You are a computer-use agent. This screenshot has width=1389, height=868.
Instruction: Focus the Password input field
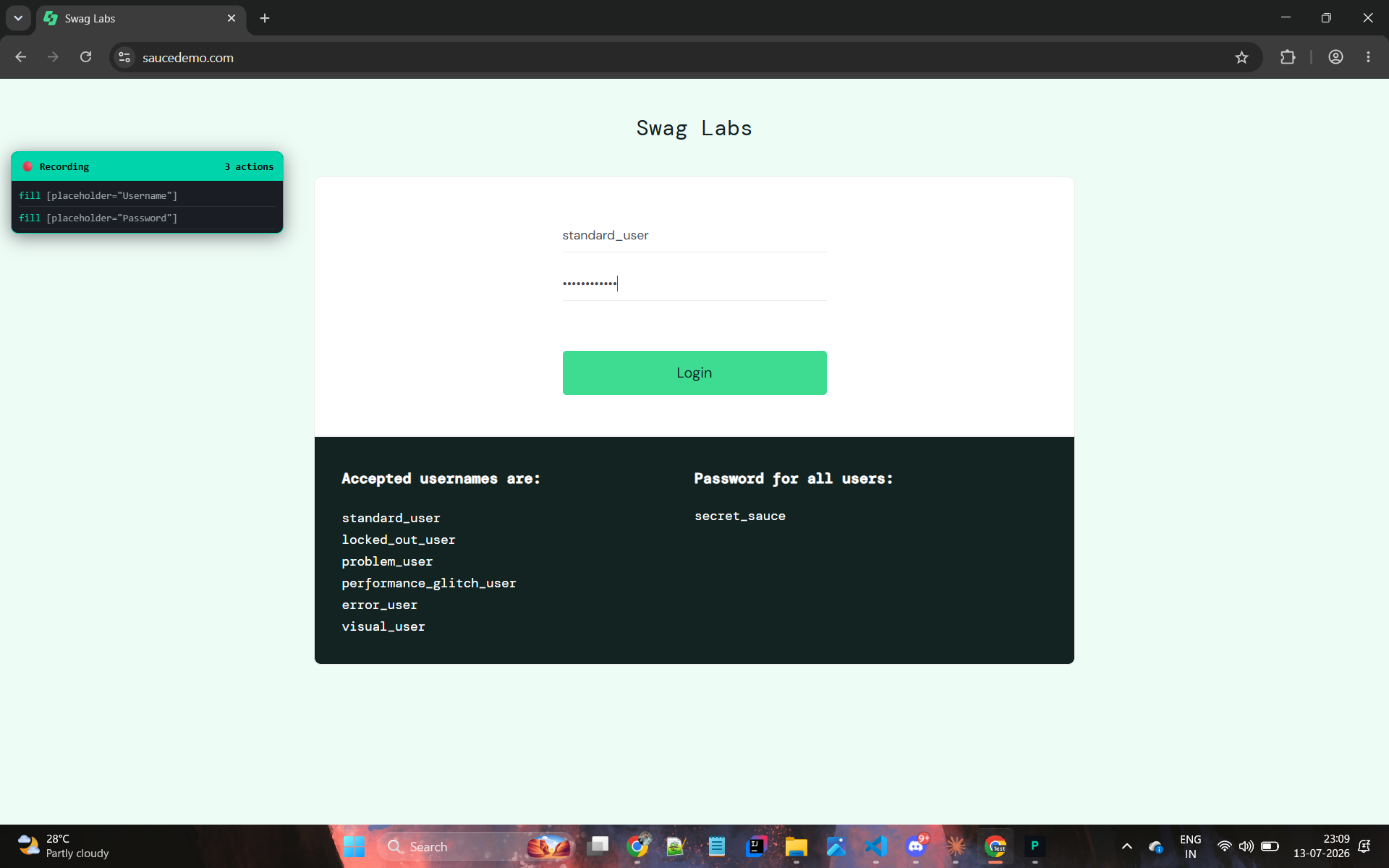pyautogui.click(x=694, y=284)
